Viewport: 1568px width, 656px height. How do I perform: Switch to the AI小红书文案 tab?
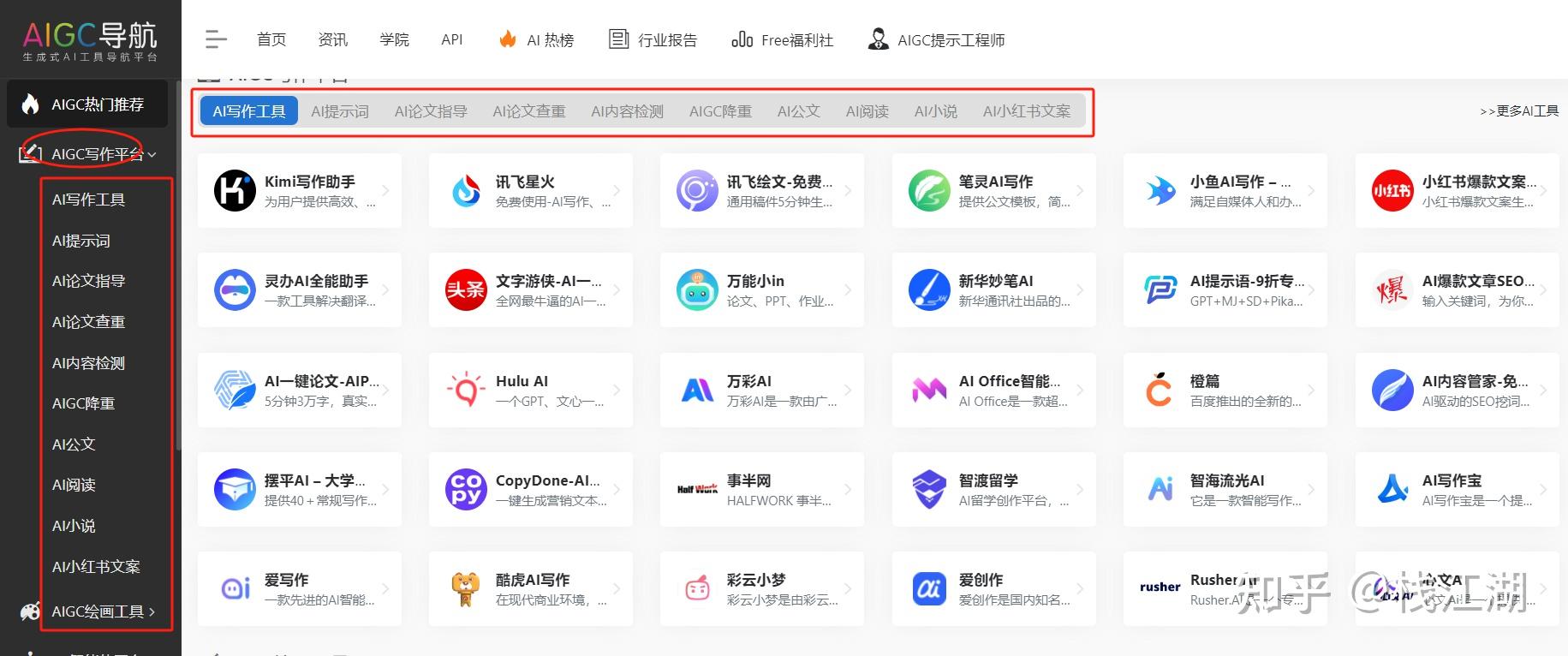[x=1026, y=111]
